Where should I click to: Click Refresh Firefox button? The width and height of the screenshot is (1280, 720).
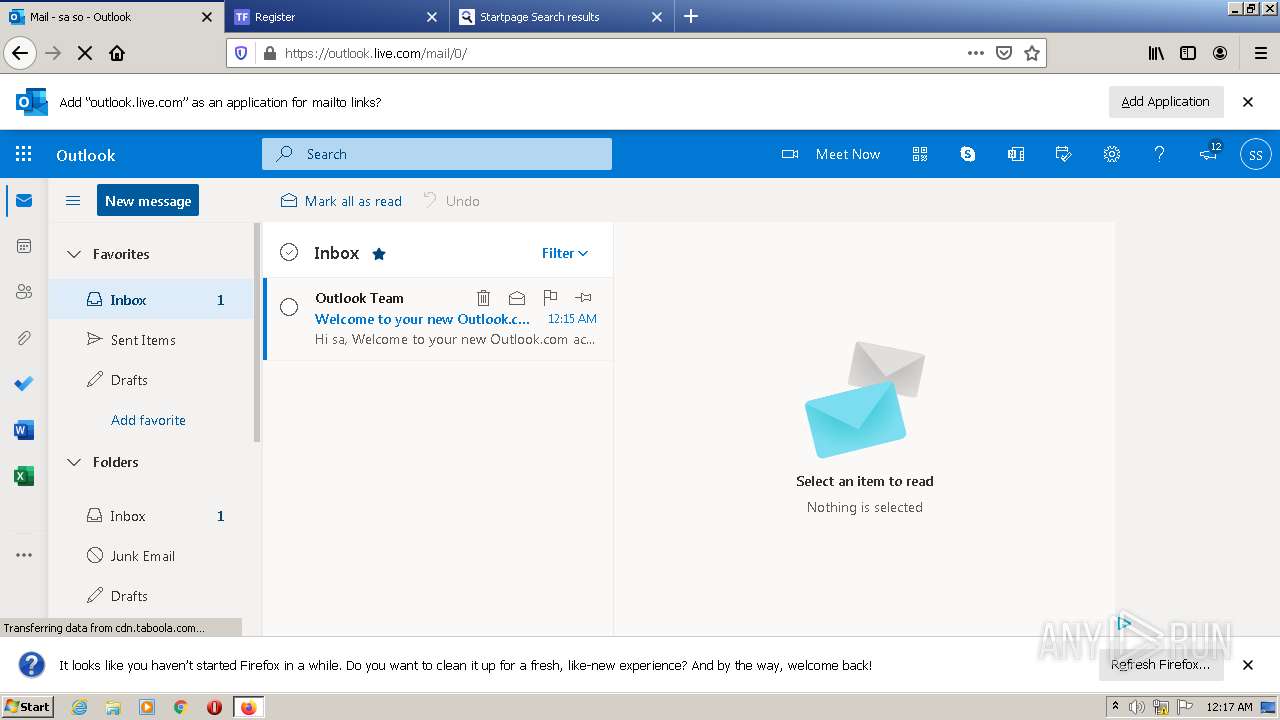1161,664
